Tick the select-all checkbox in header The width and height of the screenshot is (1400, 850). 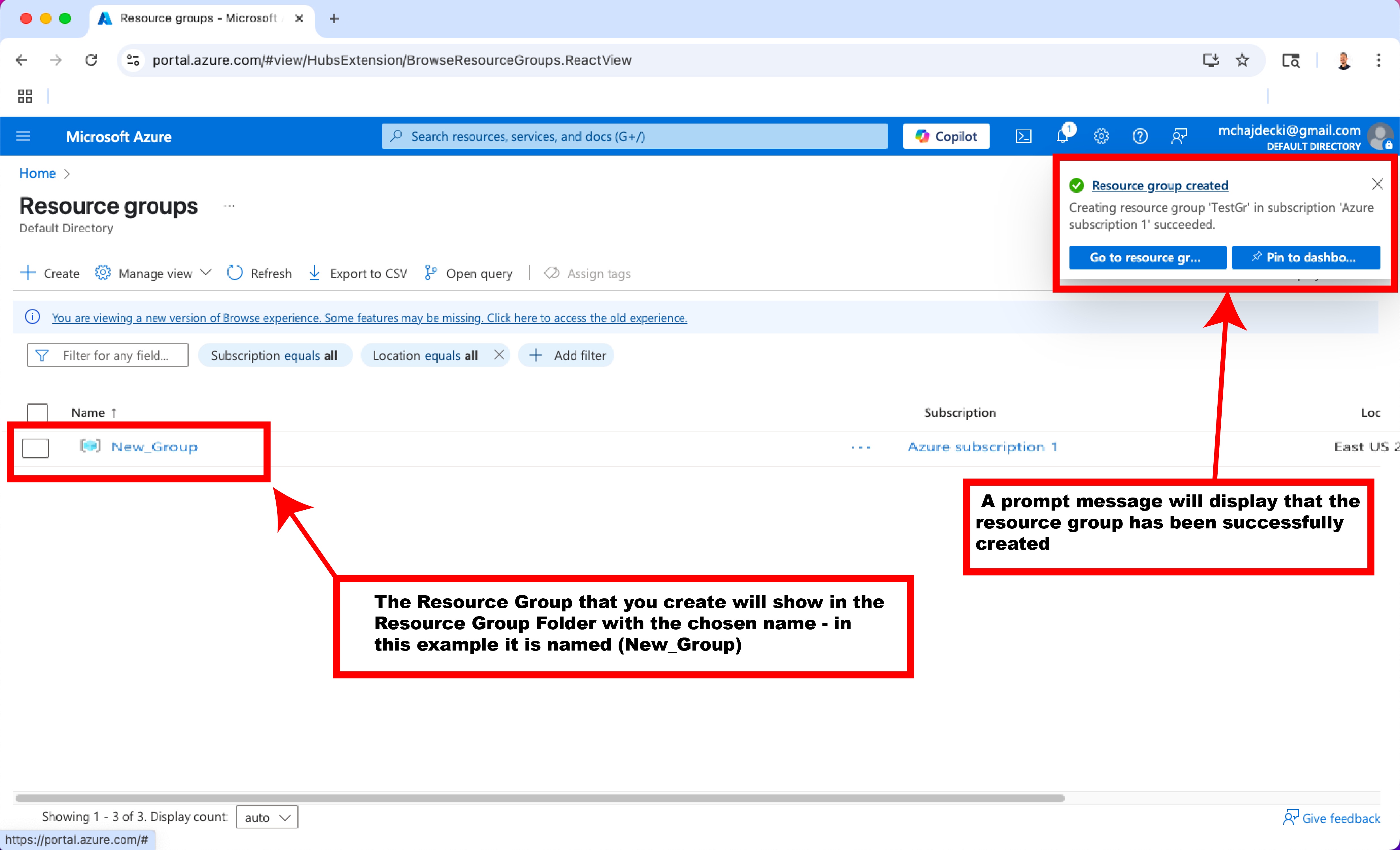pyautogui.click(x=37, y=413)
